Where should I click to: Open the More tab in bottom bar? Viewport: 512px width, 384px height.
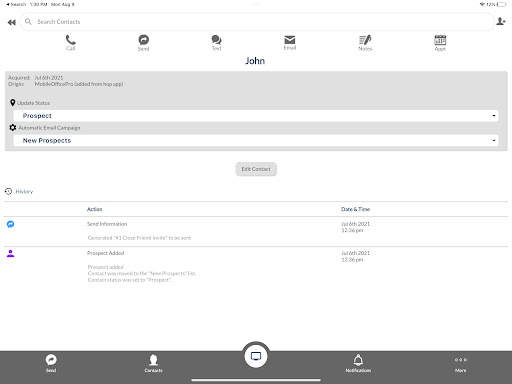pyautogui.click(x=461, y=364)
